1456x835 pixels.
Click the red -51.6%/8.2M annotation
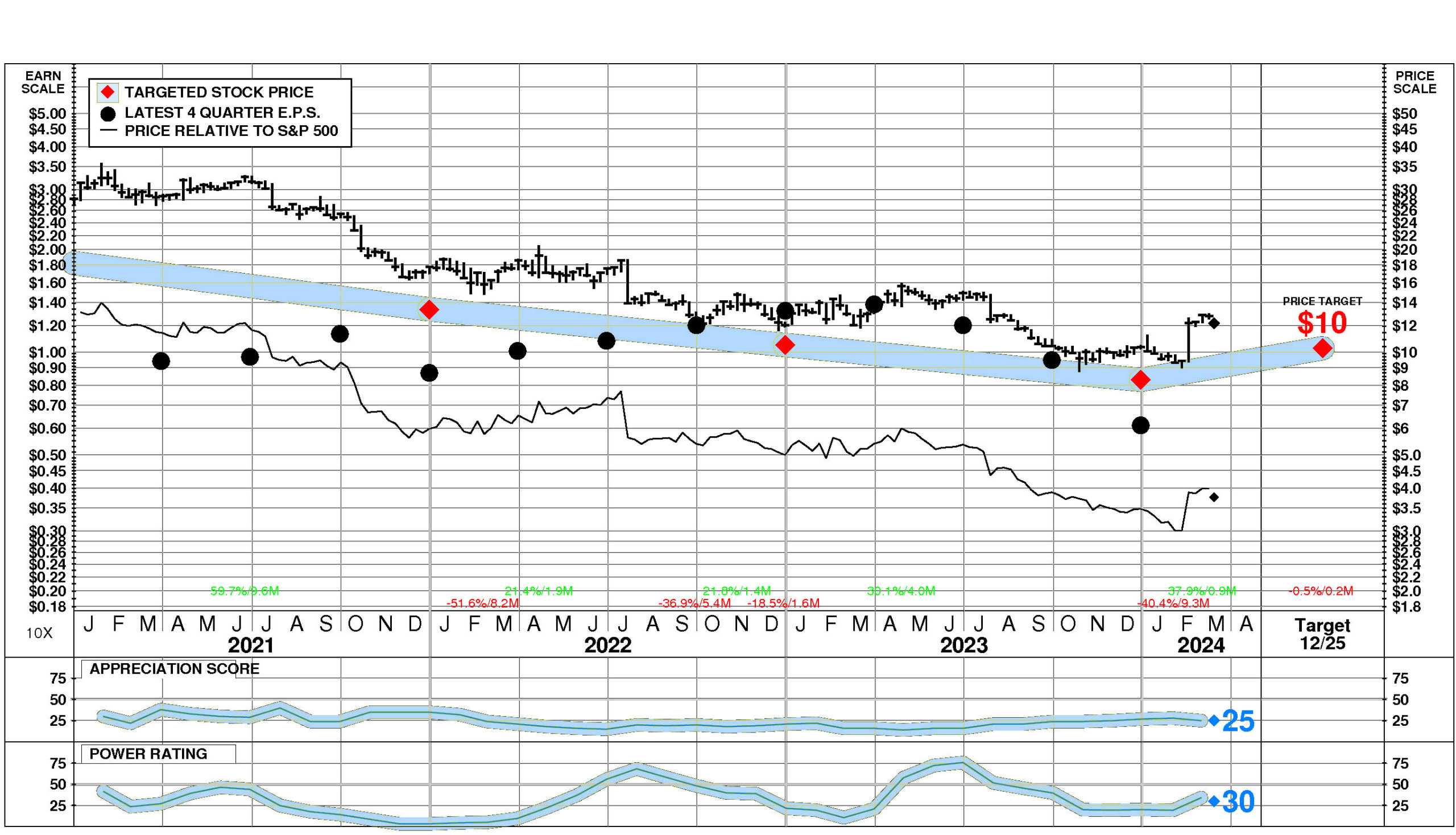(x=482, y=603)
